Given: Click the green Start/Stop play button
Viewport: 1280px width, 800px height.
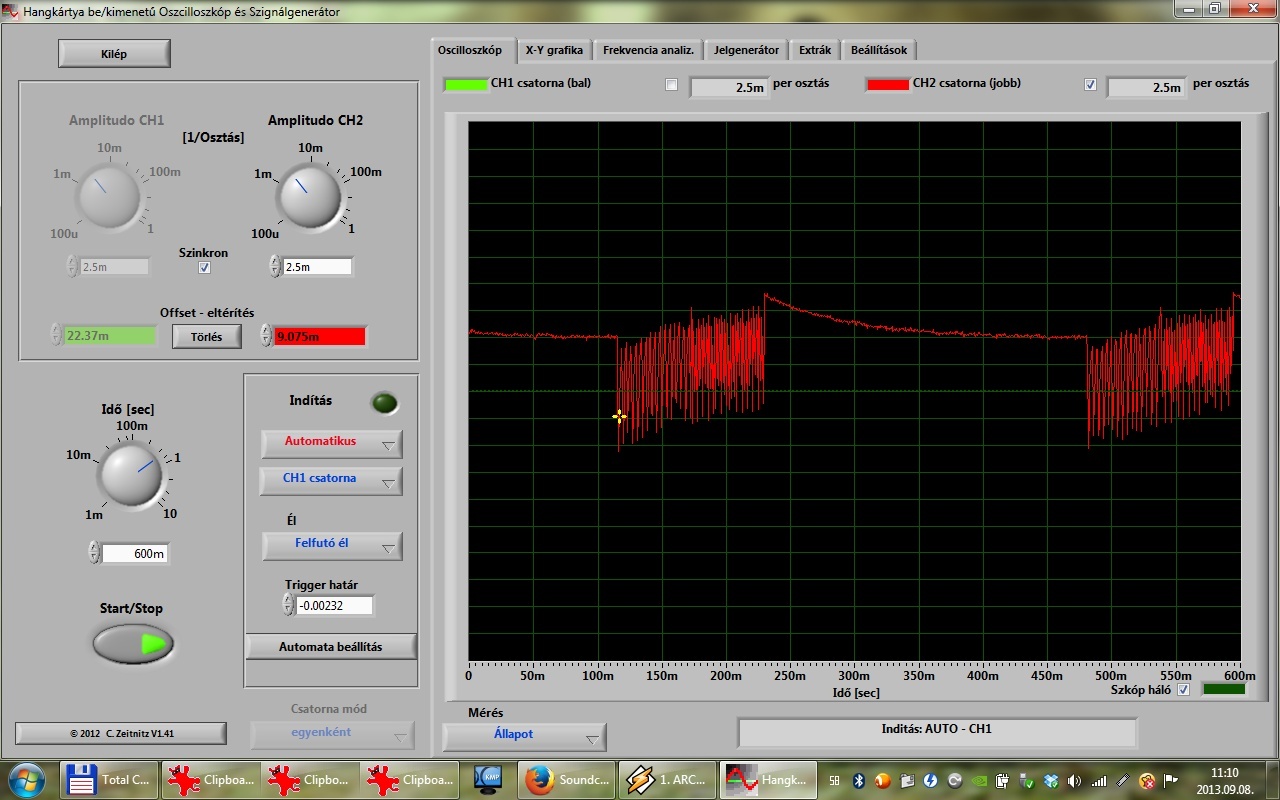Looking at the screenshot, I should [133, 644].
